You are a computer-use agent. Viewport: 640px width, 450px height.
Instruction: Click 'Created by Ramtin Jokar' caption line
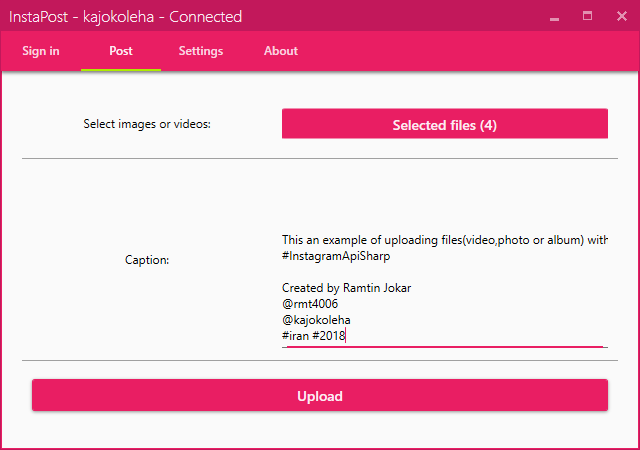[346, 288]
